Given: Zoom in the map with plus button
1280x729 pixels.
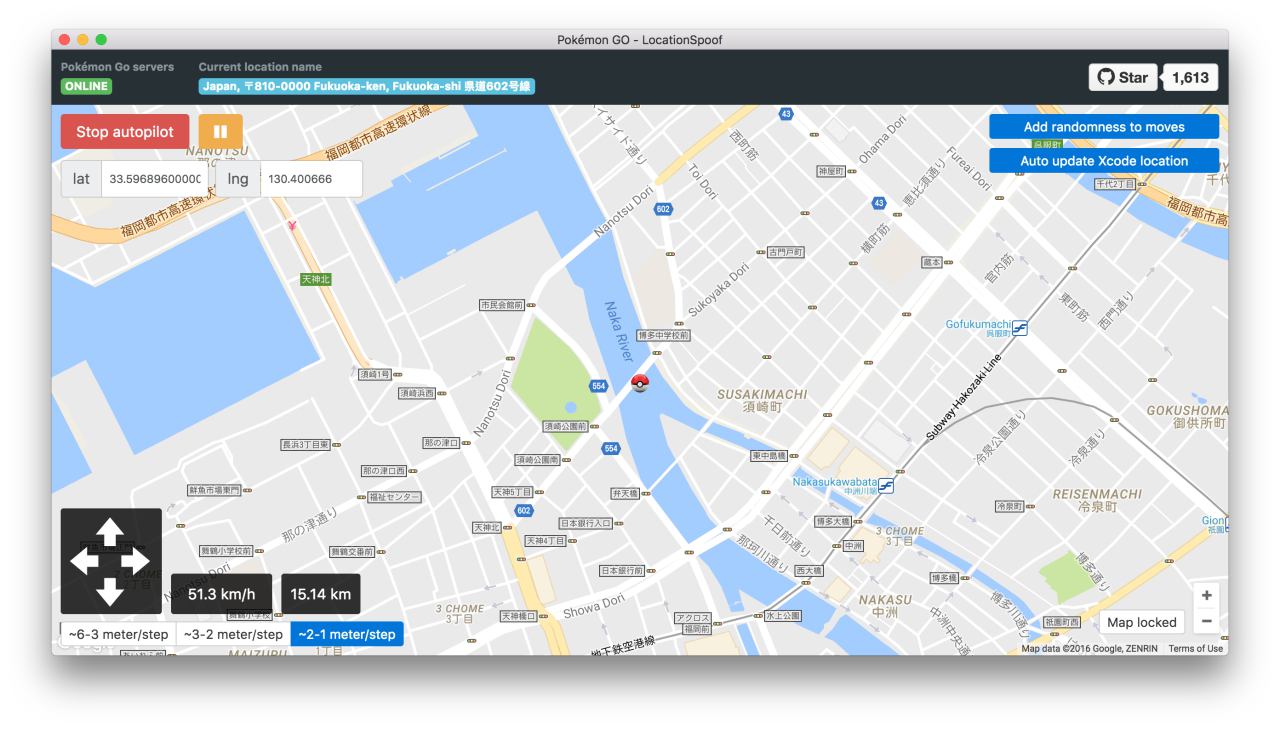Looking at the screenshot, I should coord(1207,595).
